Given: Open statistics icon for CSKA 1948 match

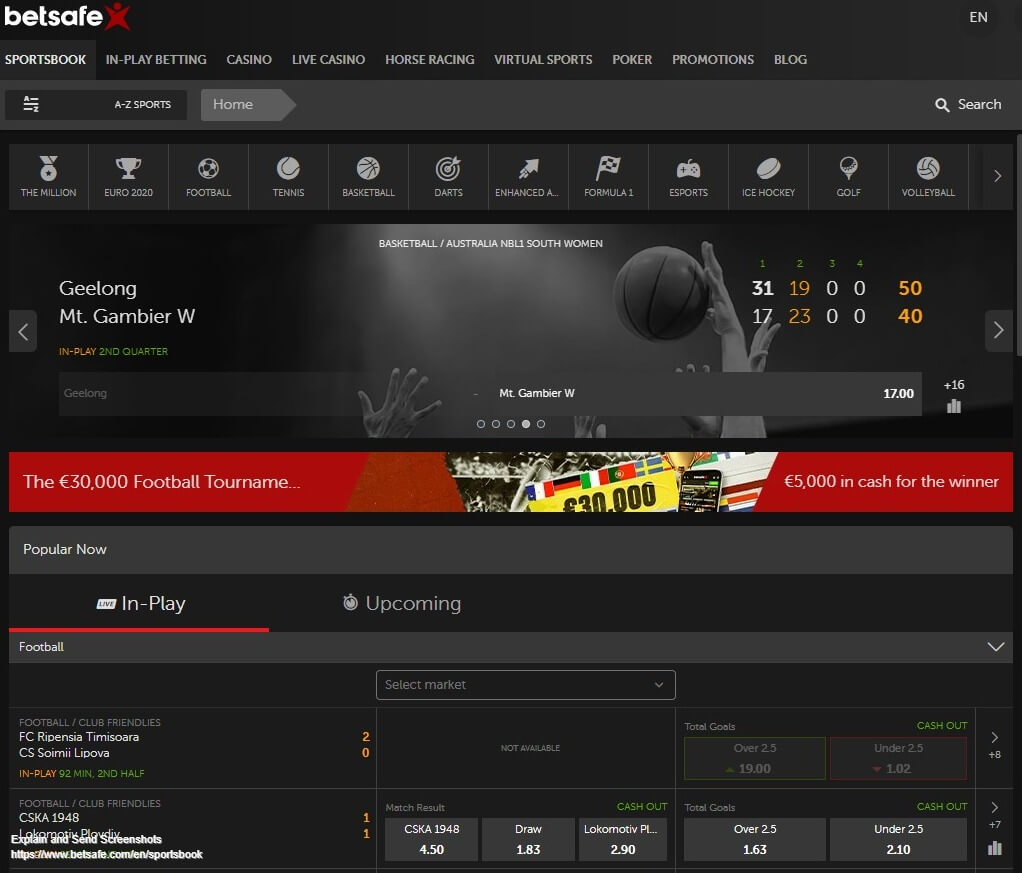Looking at the screenshot, I should (x=995, y=848).
